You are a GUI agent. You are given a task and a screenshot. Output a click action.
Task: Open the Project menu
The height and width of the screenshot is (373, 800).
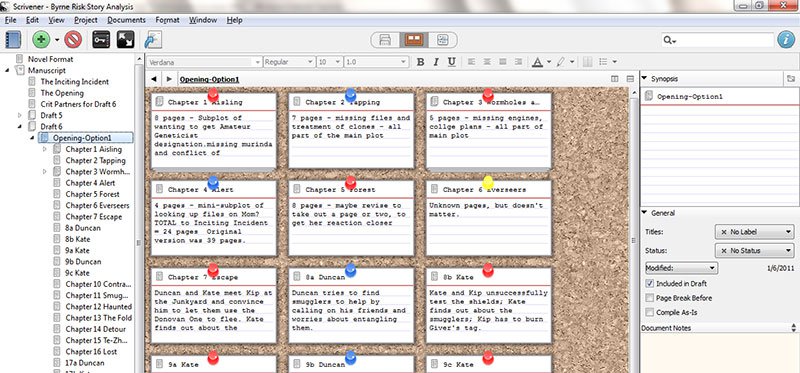(86, 20)
